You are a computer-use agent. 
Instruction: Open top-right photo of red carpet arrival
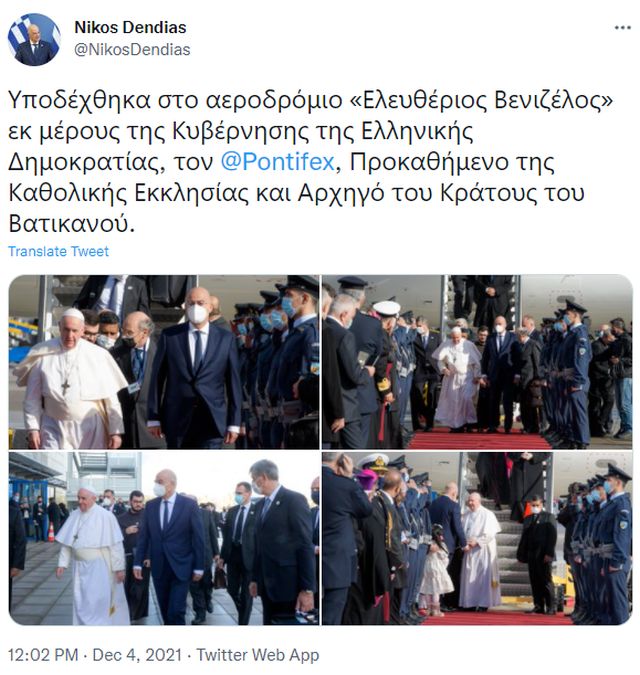[x=477, y=362]
